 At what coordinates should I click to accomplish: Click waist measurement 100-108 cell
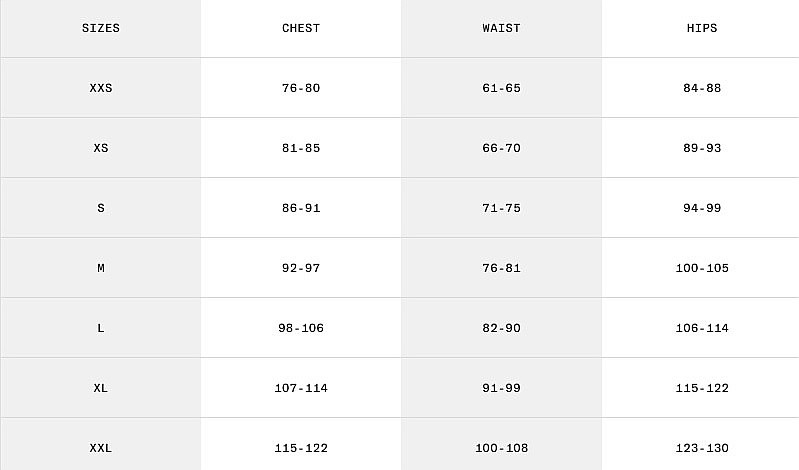pyautogui.click(x=501, y=448)
